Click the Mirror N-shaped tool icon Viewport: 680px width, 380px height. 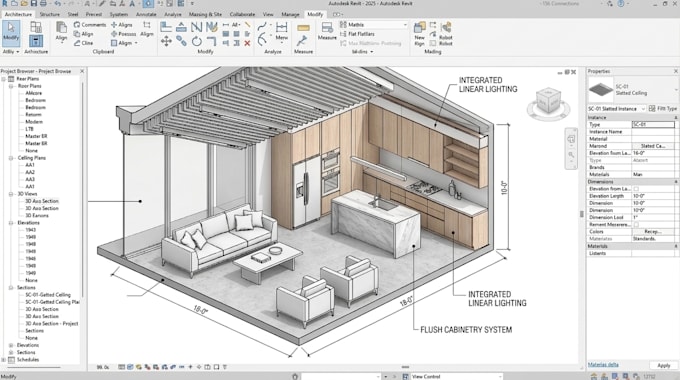[196, 27]
